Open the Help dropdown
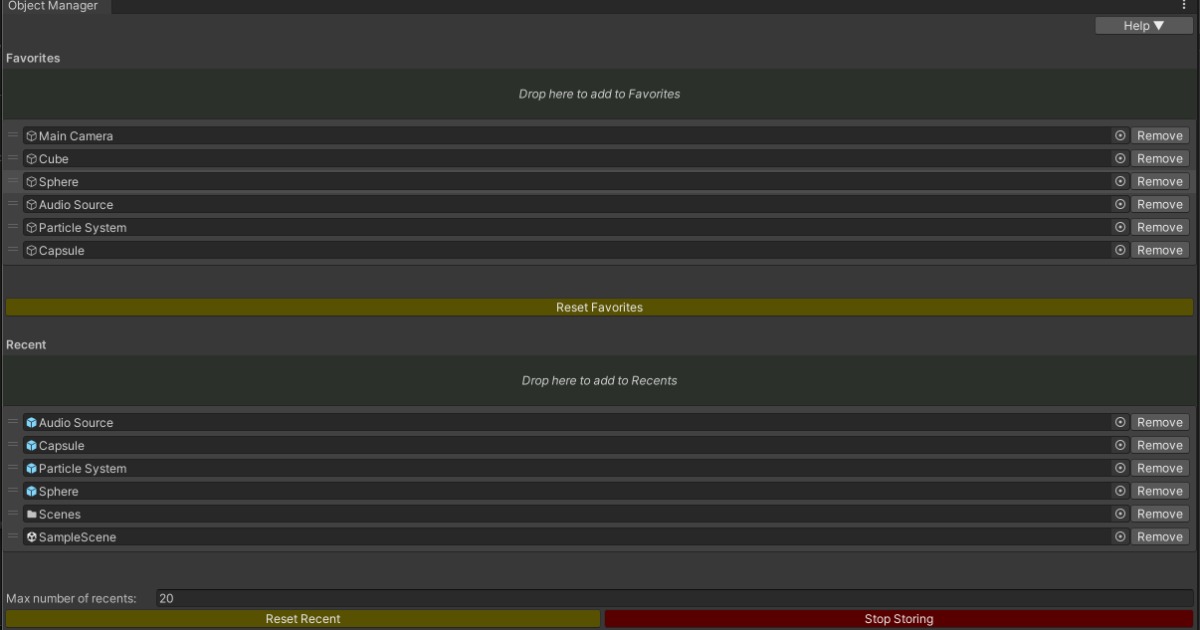1200x630 pixels. point(1144,26)
